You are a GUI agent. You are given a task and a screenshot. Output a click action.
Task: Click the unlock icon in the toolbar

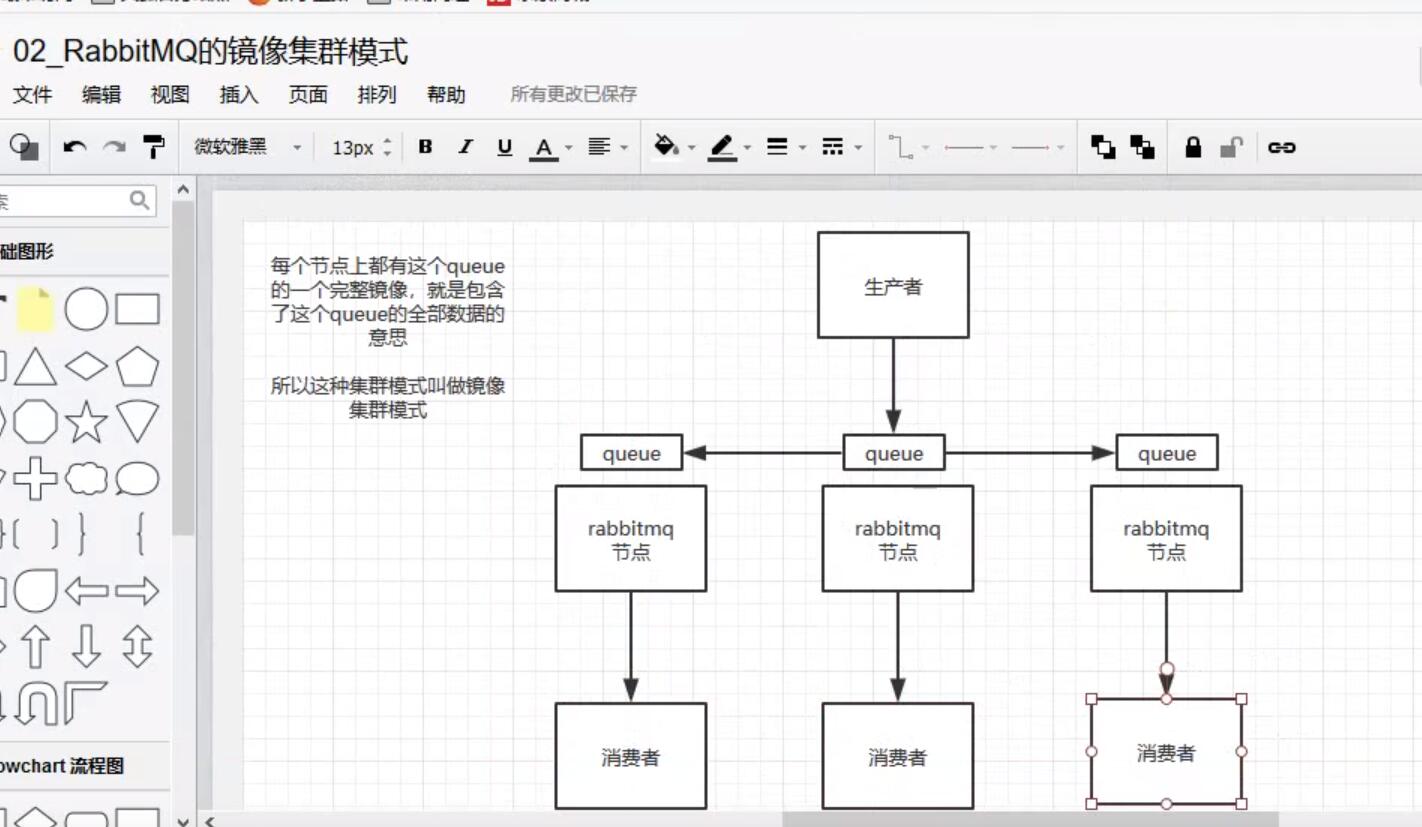click(x=1231, y=147)
